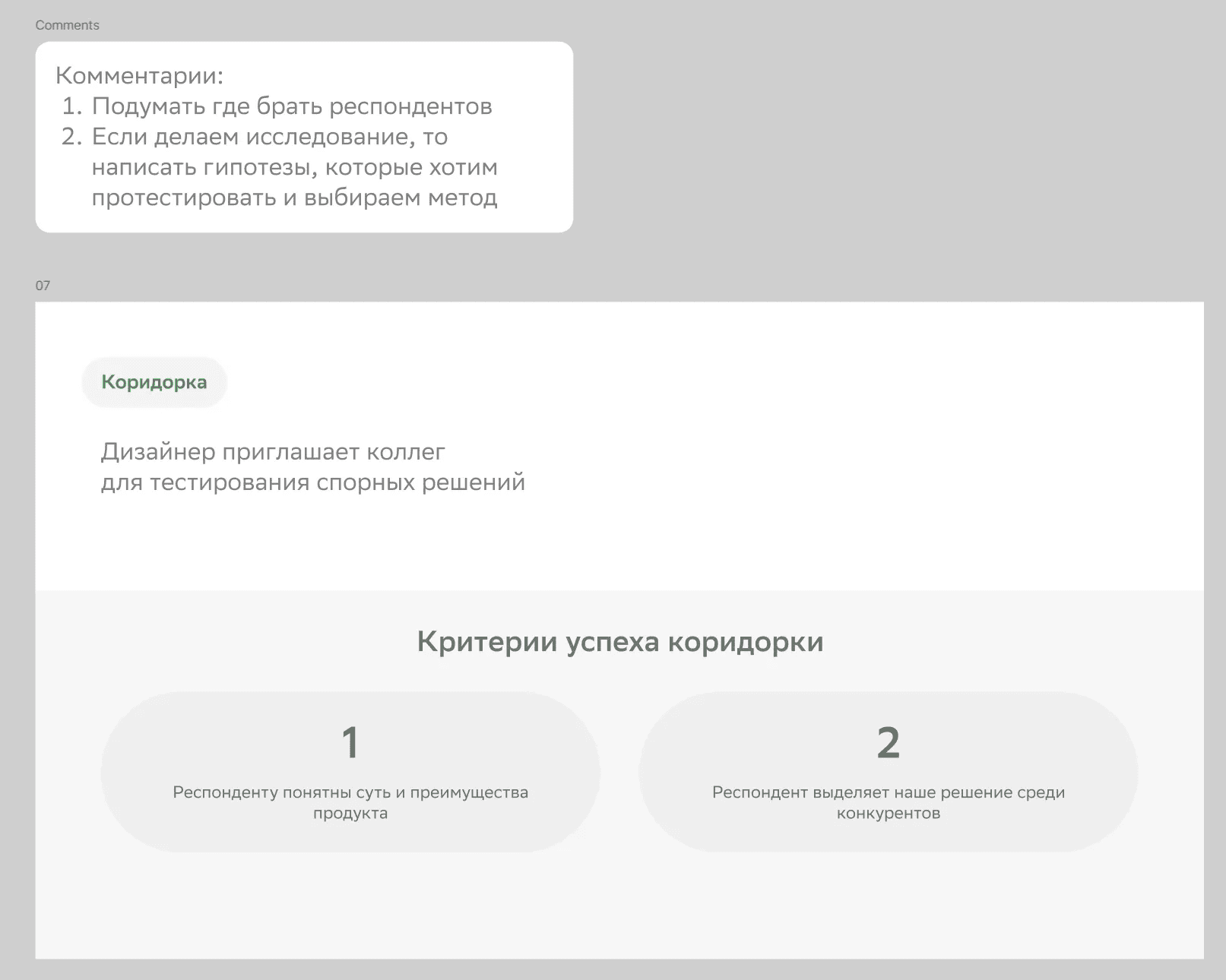The image size is (1226, 980).
Task: Click the word "конкурентов" in the right card
Action: 888,814
